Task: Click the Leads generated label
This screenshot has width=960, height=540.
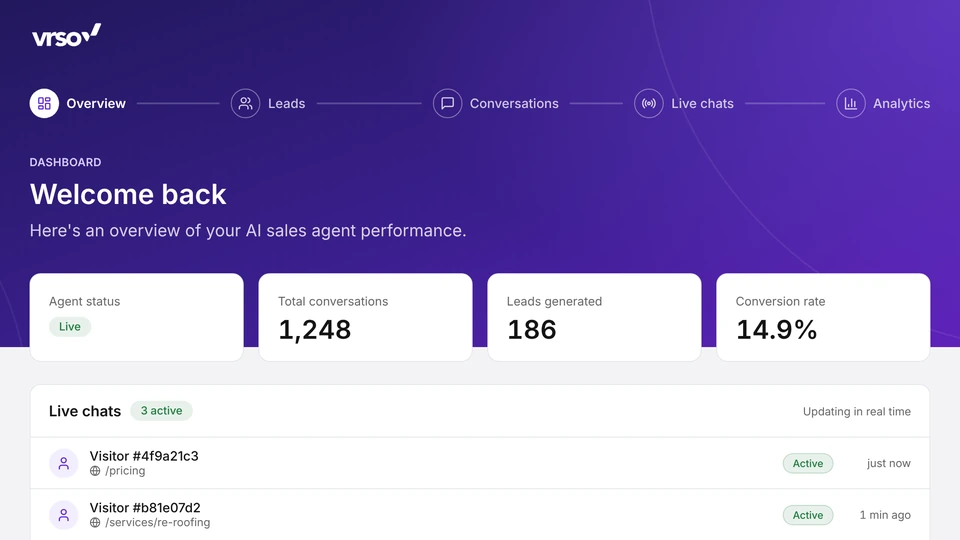Action: pos(554,301)
